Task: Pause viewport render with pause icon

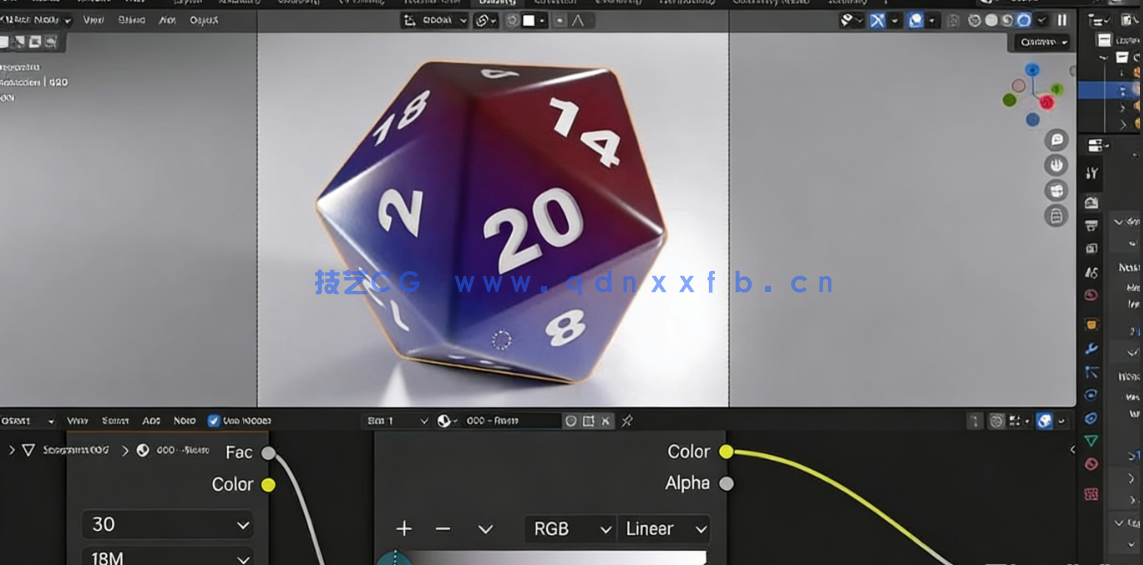Action: click(1061, 20)
